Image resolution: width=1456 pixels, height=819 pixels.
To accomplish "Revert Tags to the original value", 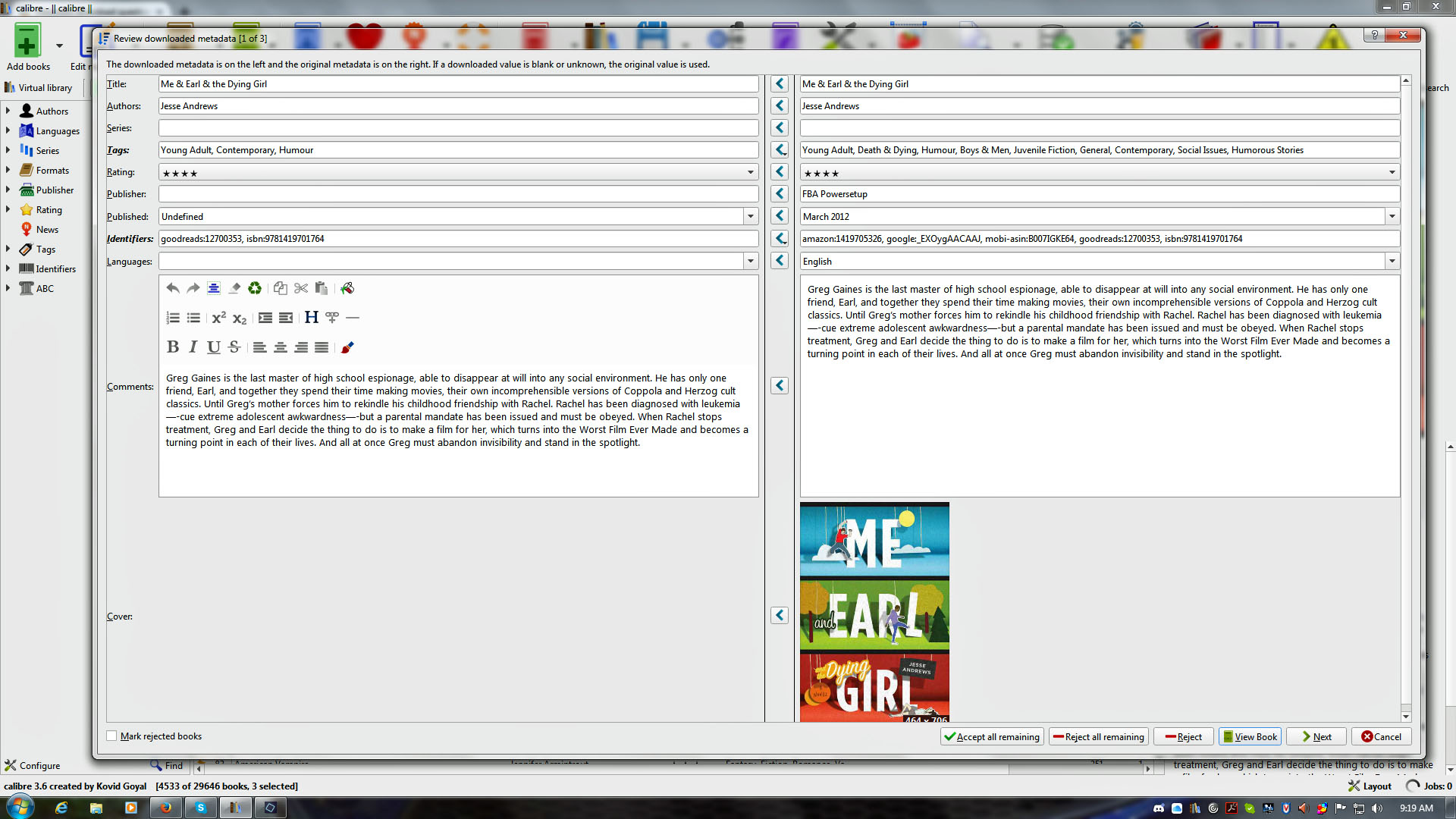I will coord(780,150).
